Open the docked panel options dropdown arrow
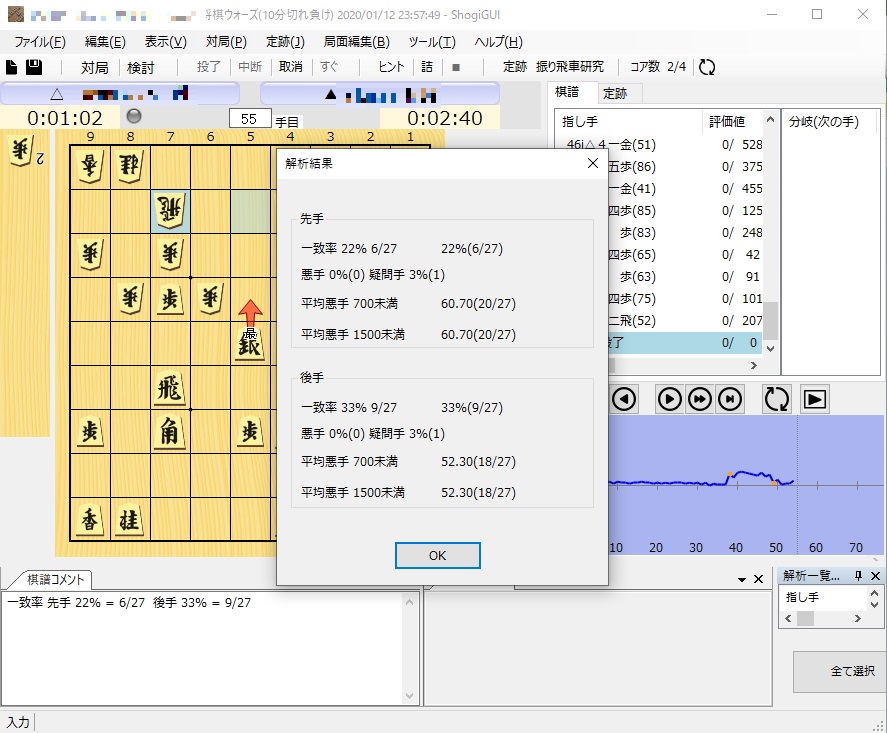Viewport: 887px width, 733px height. [742, 580]
